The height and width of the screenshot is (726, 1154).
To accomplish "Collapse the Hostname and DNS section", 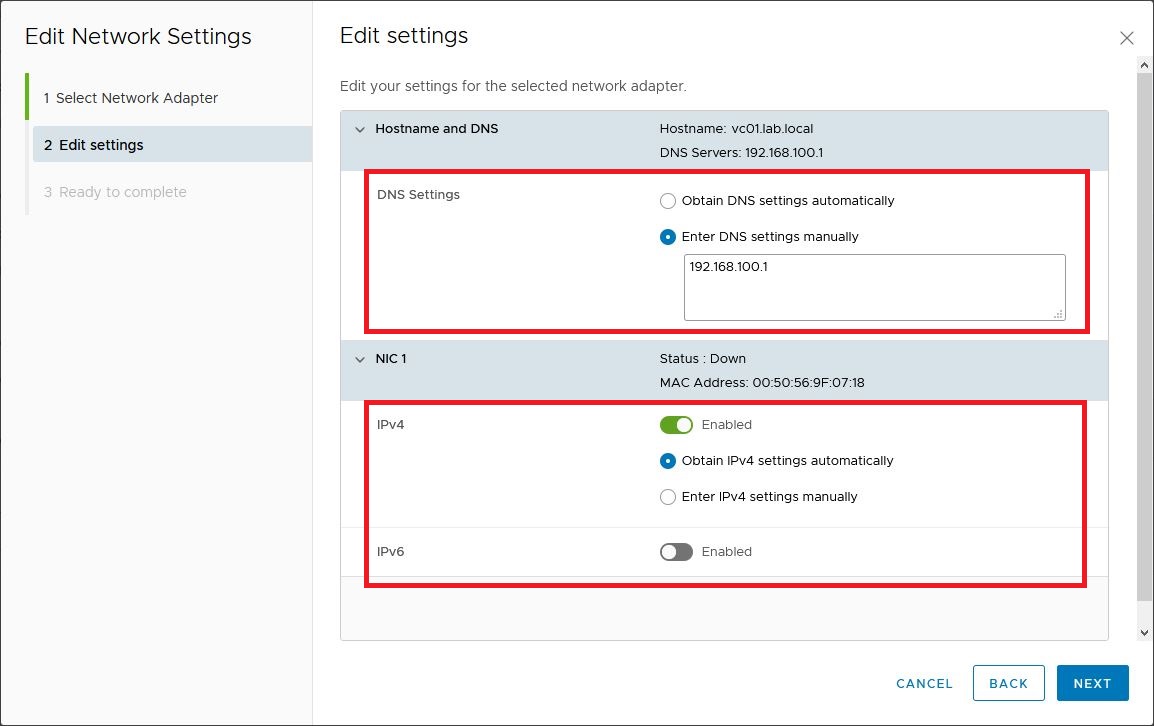I will point(360,129).
